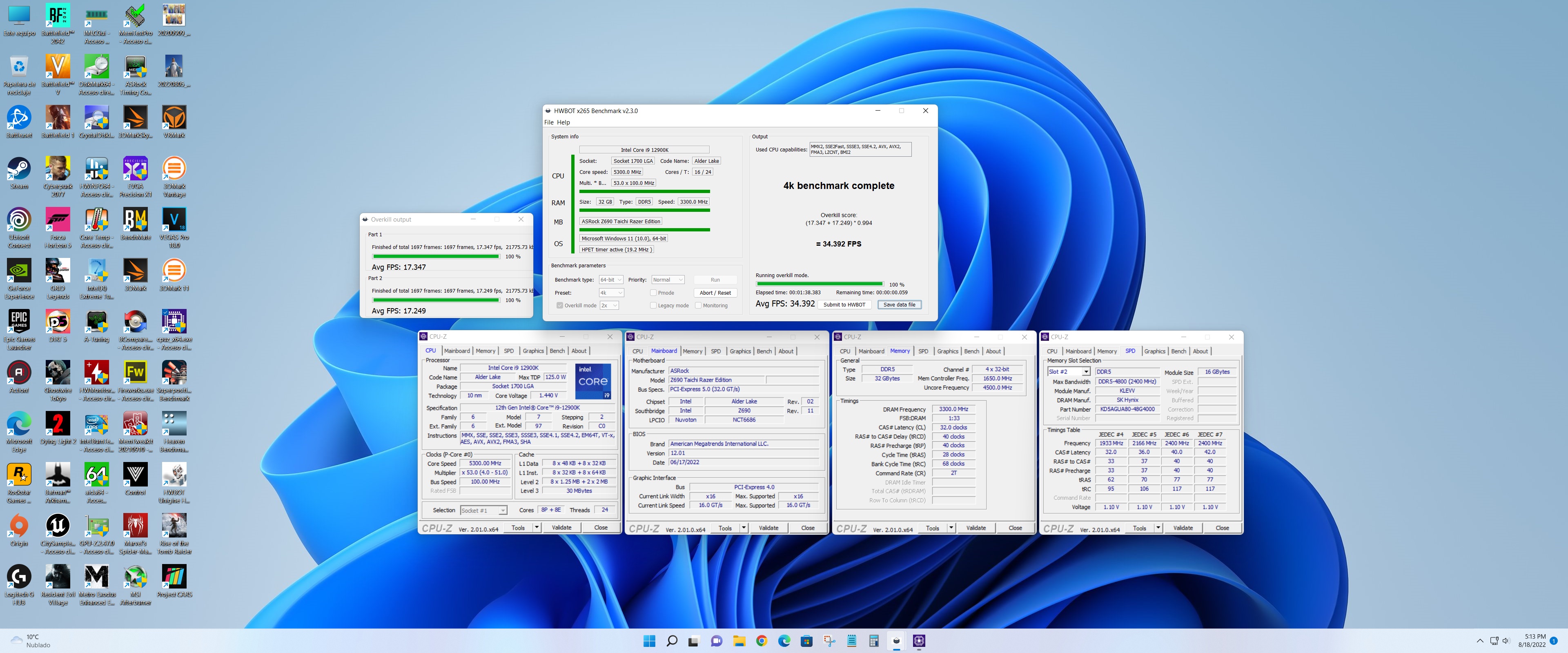The width and height of the screenshot is (1568, 653).
Task: Open the Rockstar Games launcher icon
Action: pos(19,483)
